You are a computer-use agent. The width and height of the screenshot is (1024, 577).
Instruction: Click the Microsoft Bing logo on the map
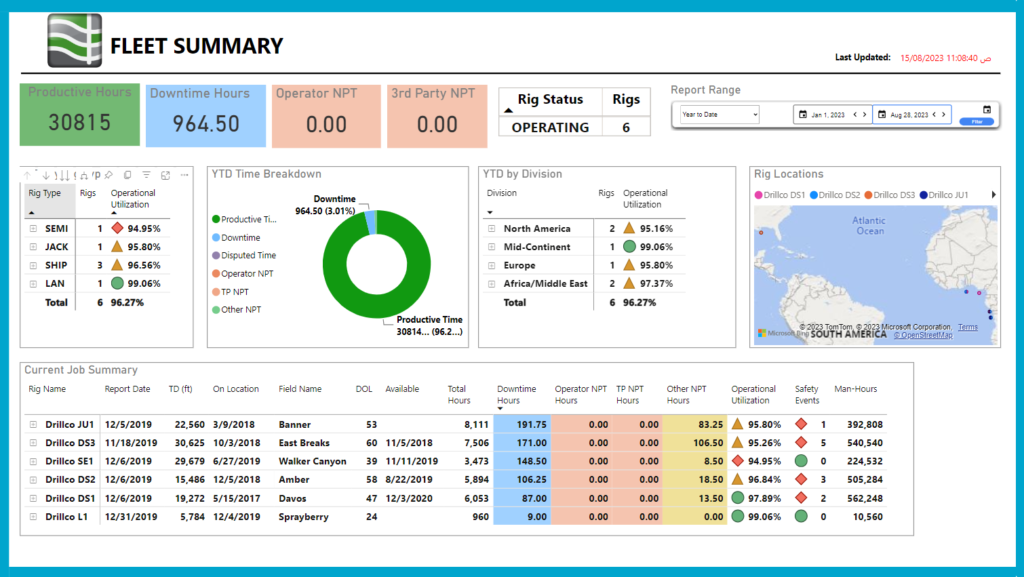[782, 333]
